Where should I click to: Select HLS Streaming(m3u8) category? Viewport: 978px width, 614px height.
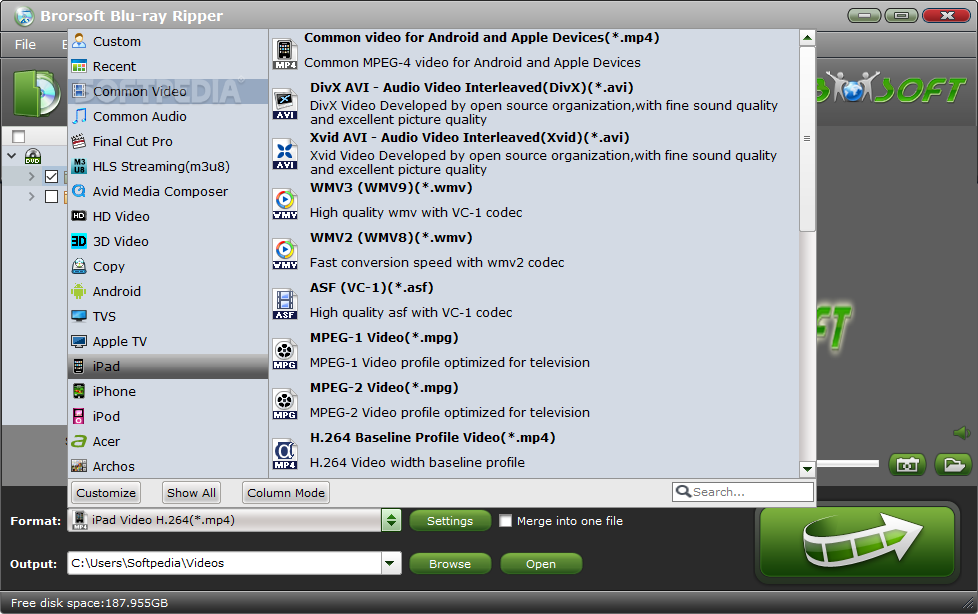(x=168, y=167)
